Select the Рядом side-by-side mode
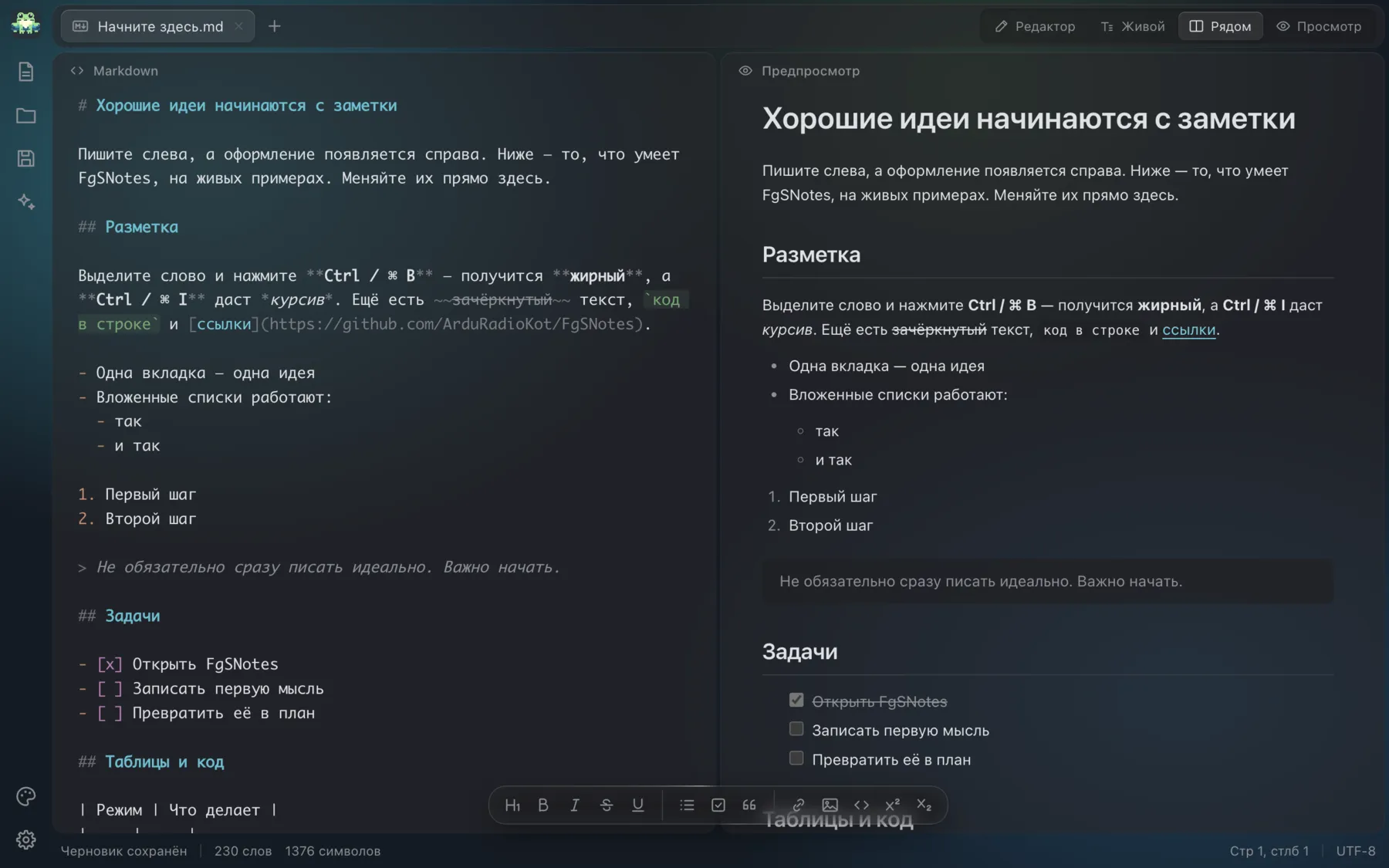Viewport: 1389px width, 868px height. 1220,26
